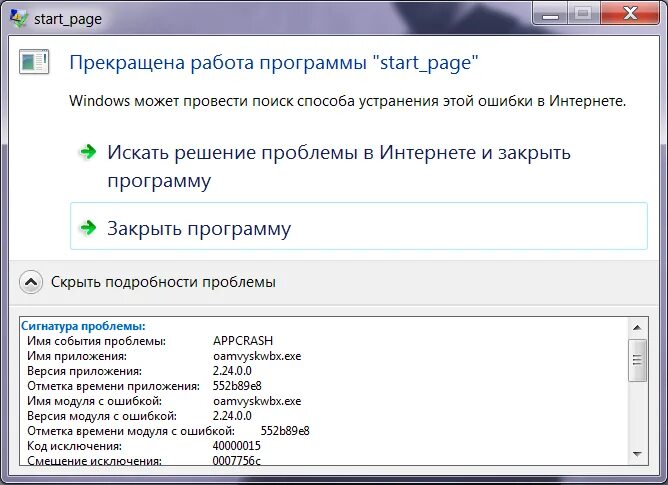Click the "Сигнатура проблемы:" heading
The image size is (668, 485).
pyautogui.click(x=84, y=326)
